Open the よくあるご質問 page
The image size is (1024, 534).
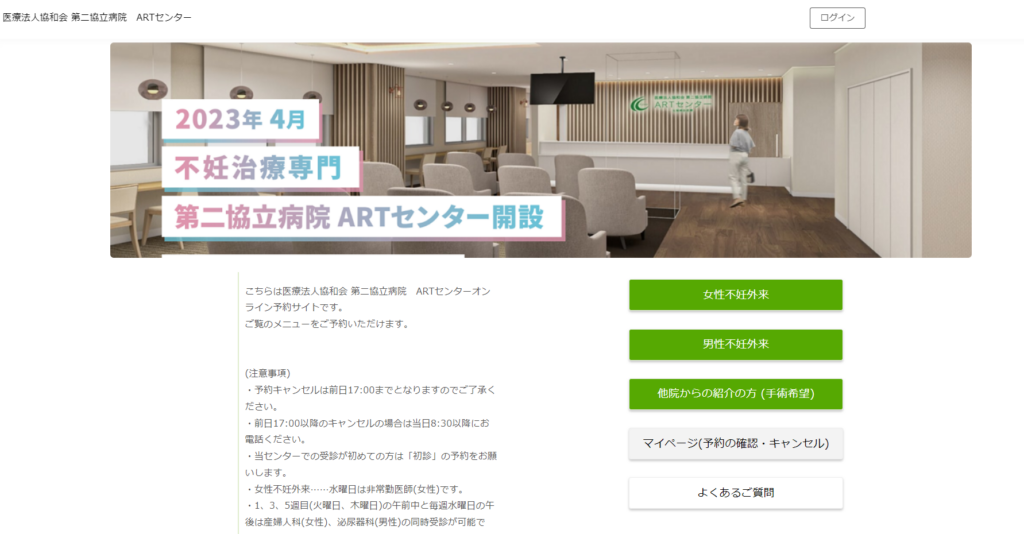point(735,493)
